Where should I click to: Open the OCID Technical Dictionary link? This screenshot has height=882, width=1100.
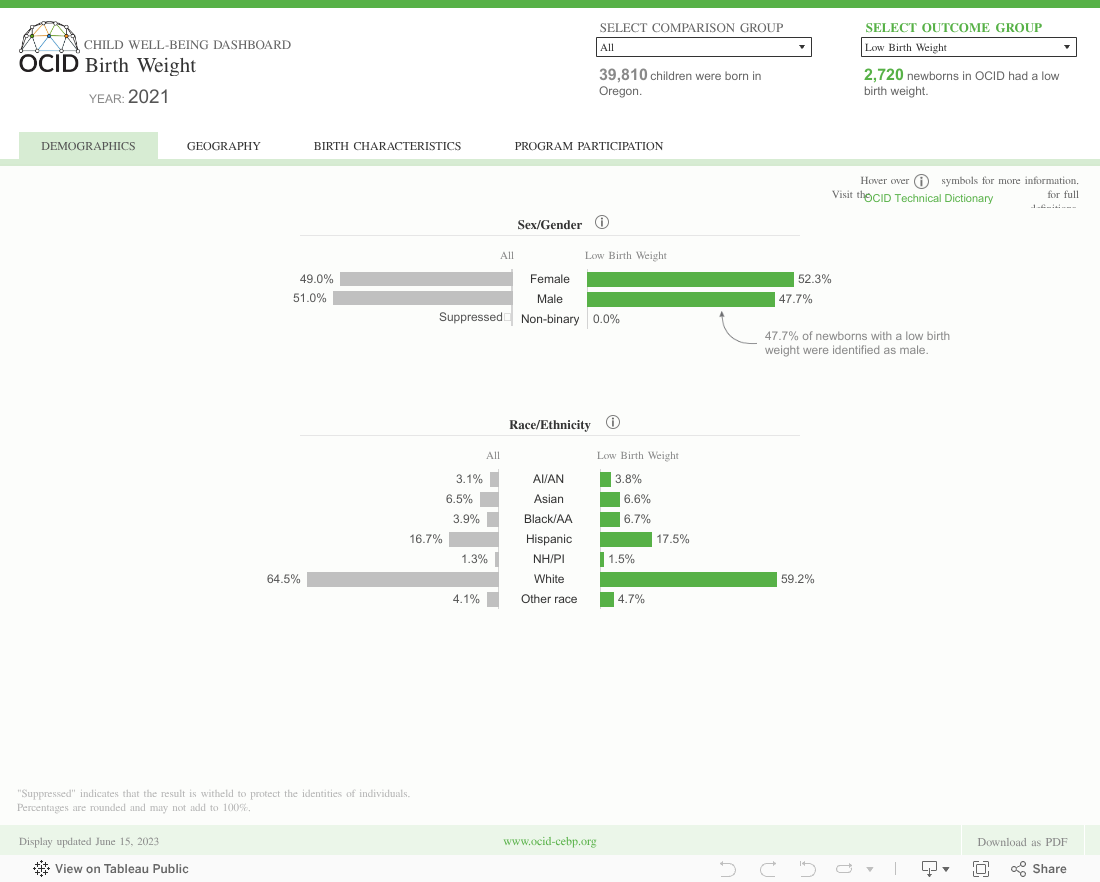click(928, 199)
